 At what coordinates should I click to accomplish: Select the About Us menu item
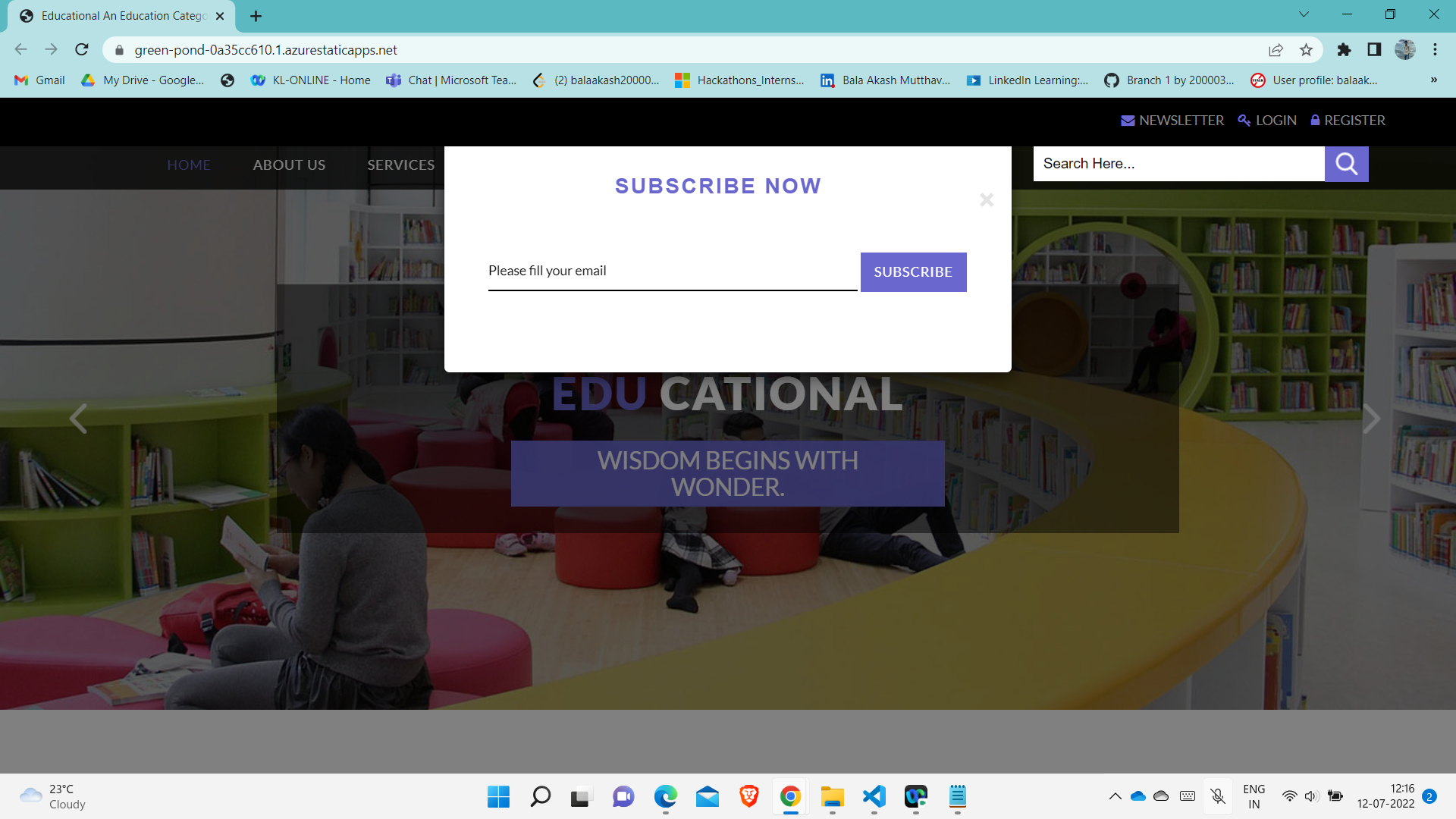pyautogui.click(x=289, y=165)
